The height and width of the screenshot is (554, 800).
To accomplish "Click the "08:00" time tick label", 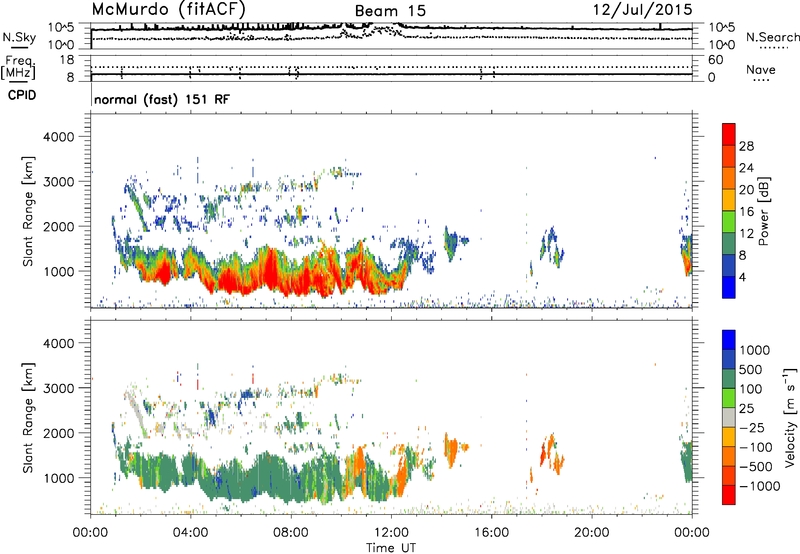I will tap(291, 533).
